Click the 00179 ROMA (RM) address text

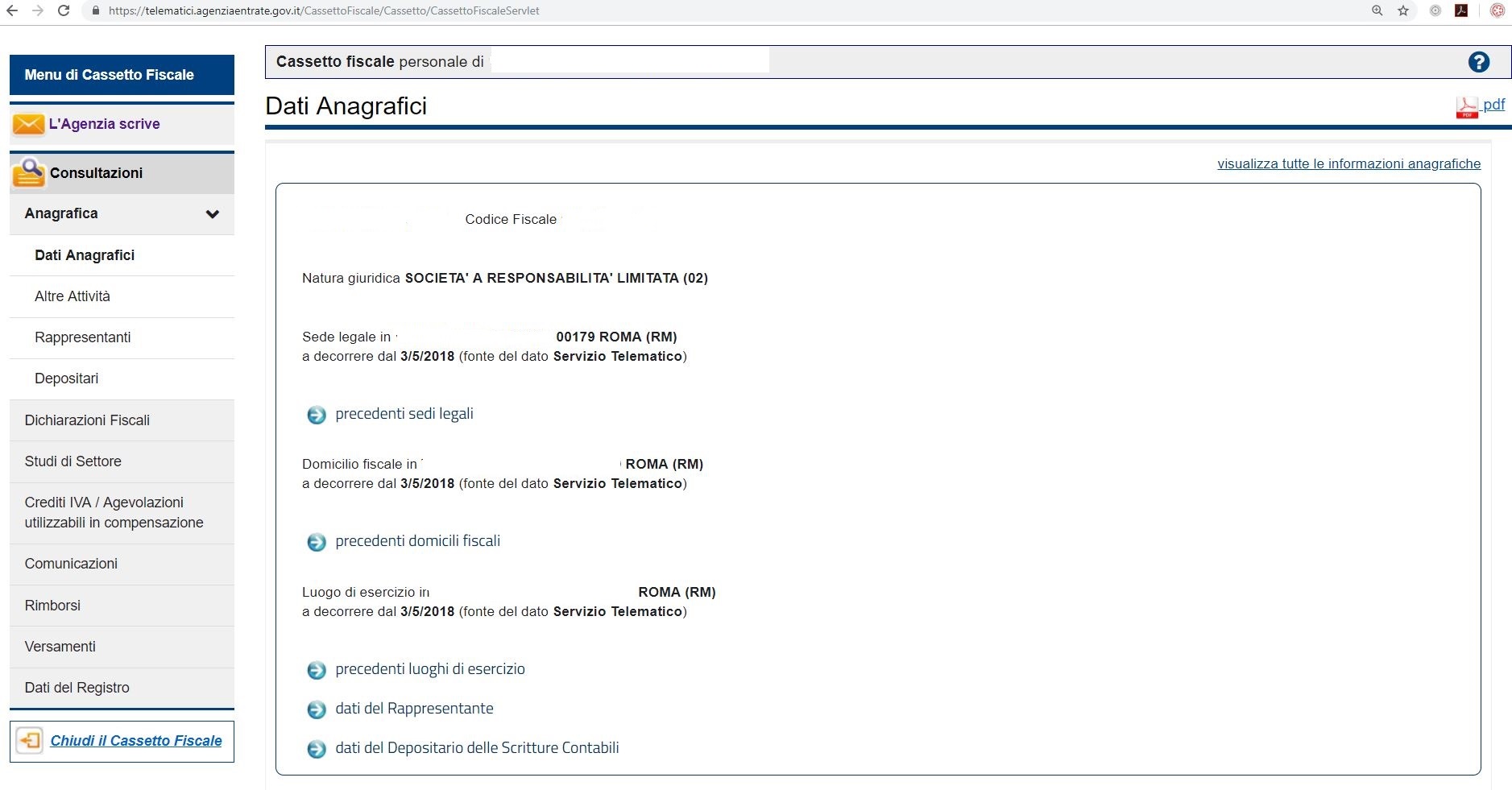coord(616,337)
